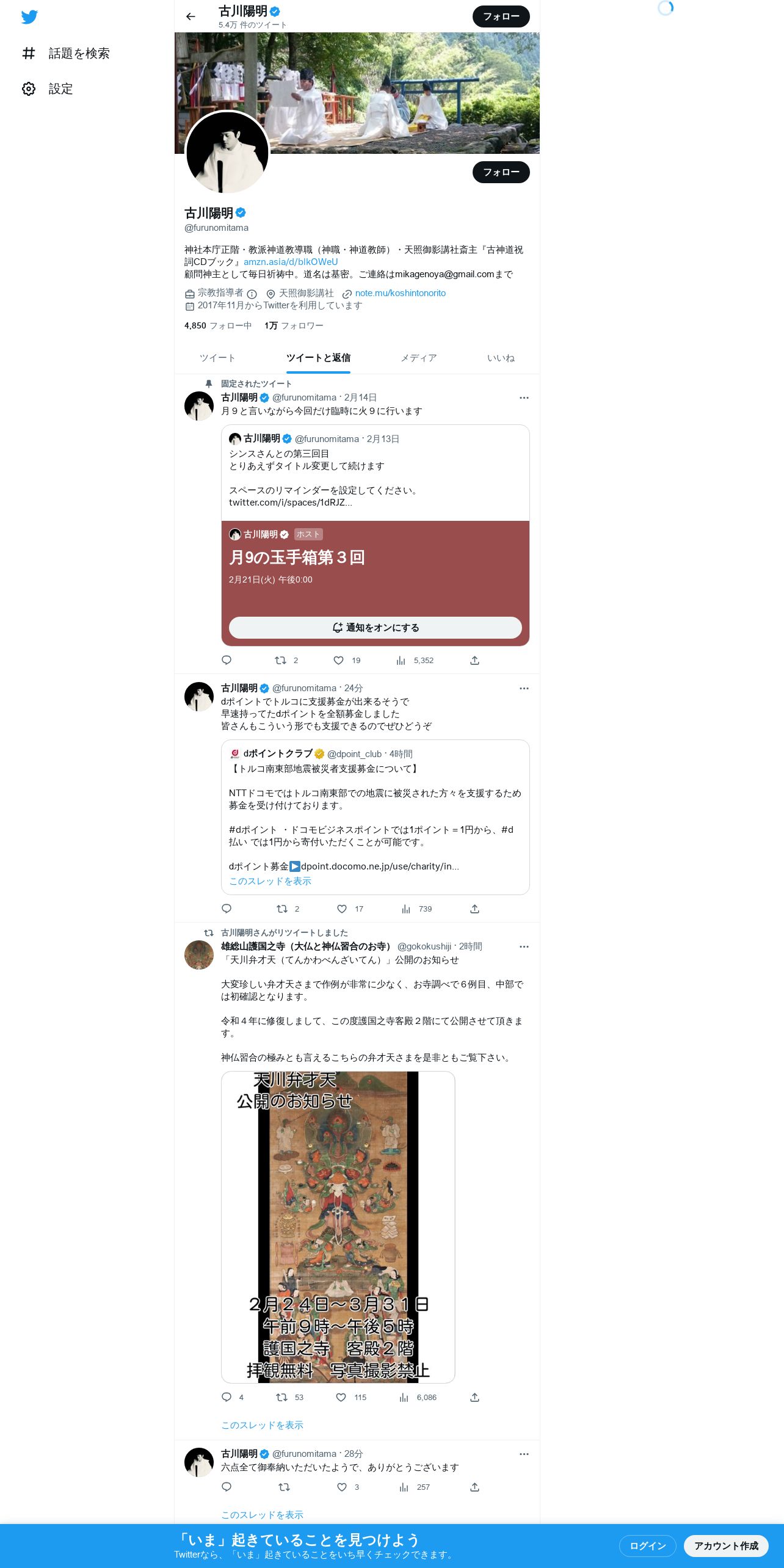Switch to the いいね tab
784x1568 pixels.
(x=501, y=358)
